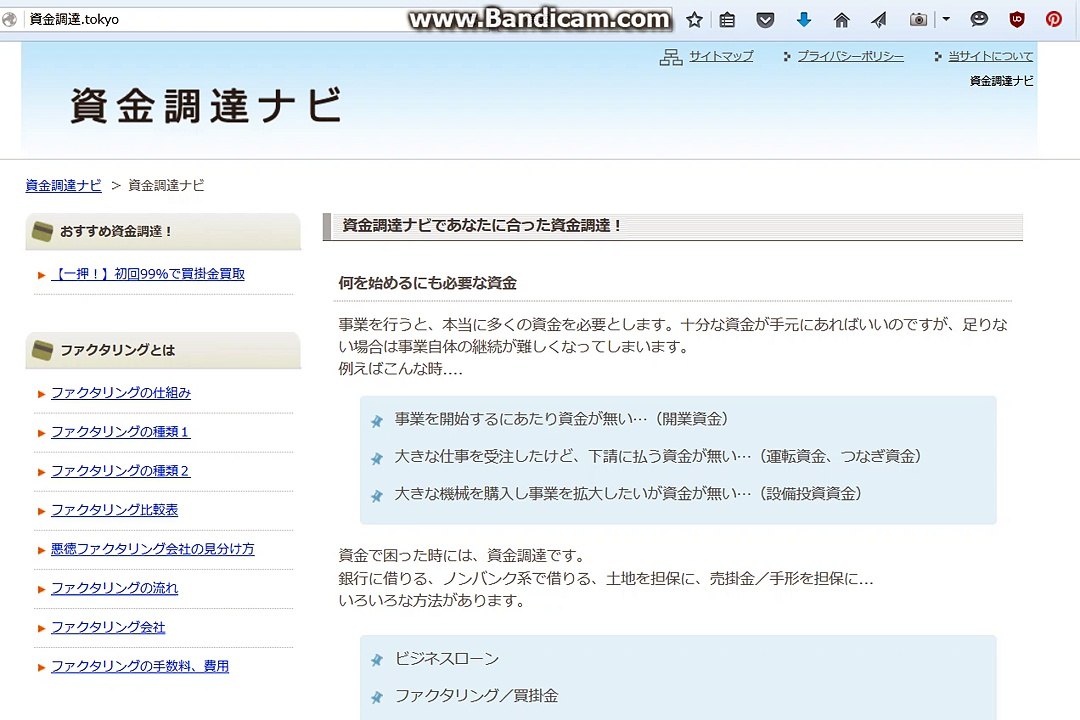Open the uBlock shield icon
Image resolution: width=1080 pixels, height=720 pixels.
coord(1017,19)
